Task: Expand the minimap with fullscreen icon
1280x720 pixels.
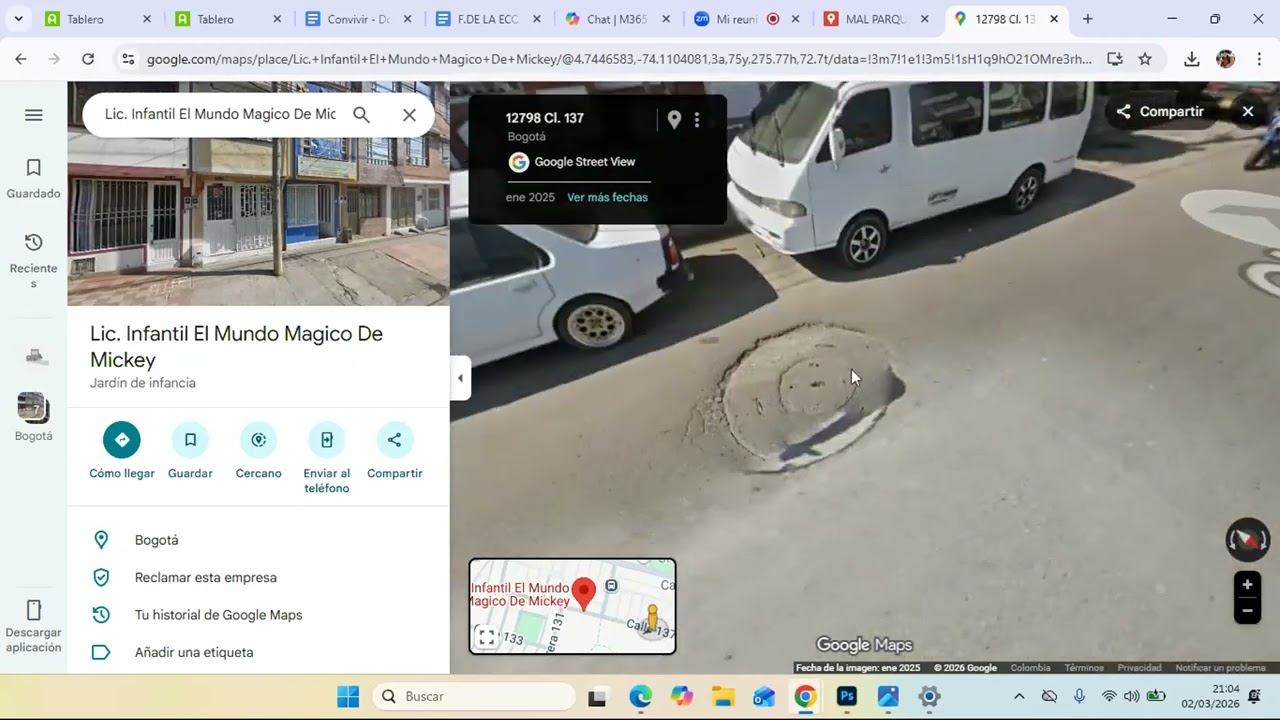Action: click(486, 637)
